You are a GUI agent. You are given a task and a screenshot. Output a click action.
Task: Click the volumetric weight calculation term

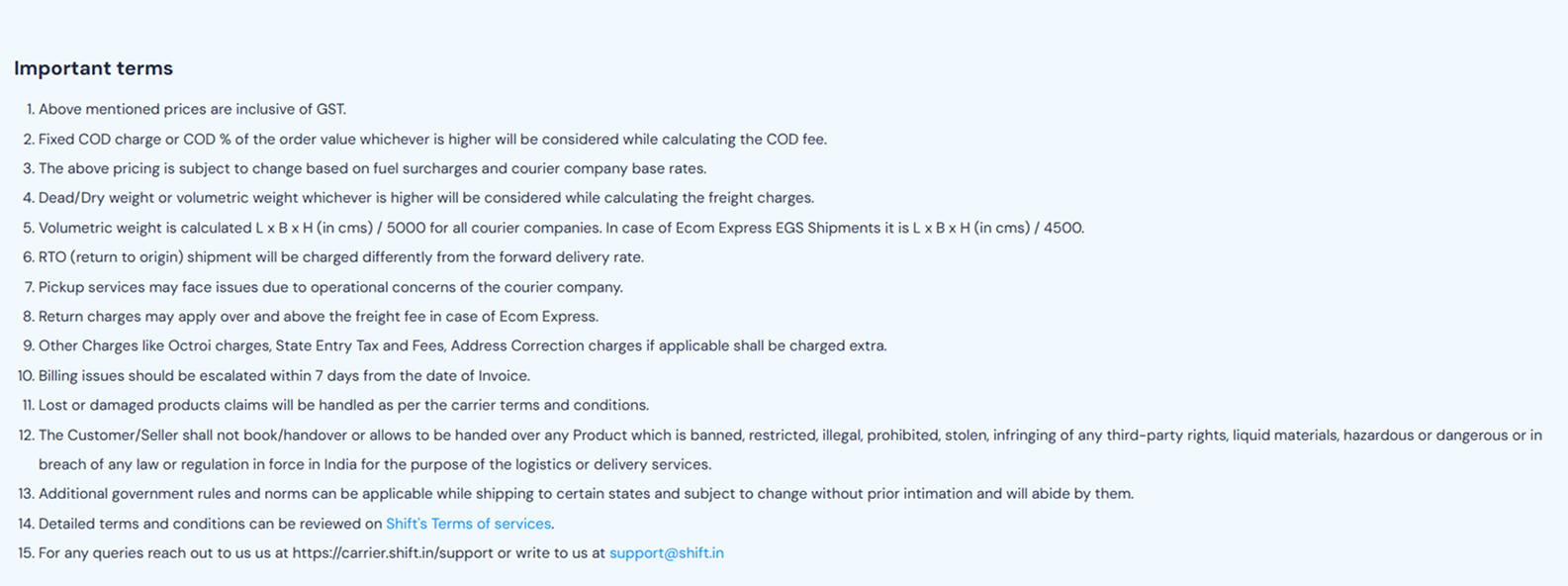coord(561,228)
